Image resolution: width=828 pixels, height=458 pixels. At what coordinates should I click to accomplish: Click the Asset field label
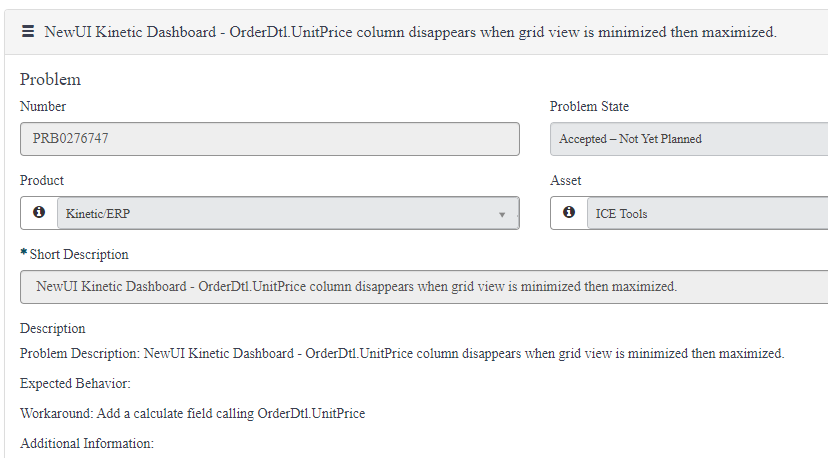tap(566, 180)
